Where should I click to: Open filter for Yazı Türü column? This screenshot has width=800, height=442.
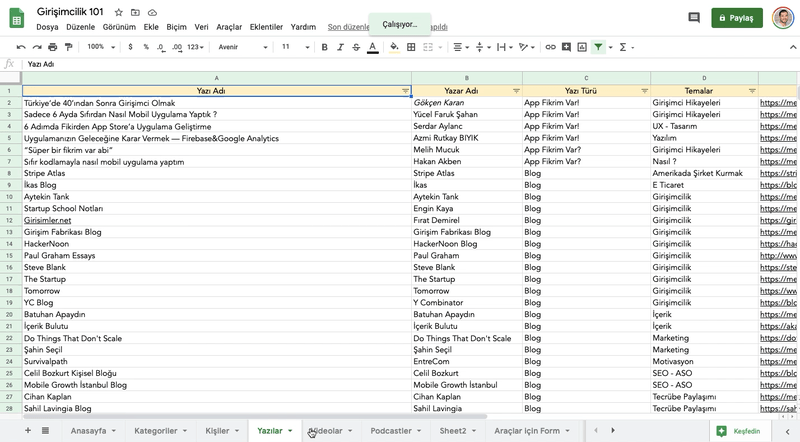[644, 91]
